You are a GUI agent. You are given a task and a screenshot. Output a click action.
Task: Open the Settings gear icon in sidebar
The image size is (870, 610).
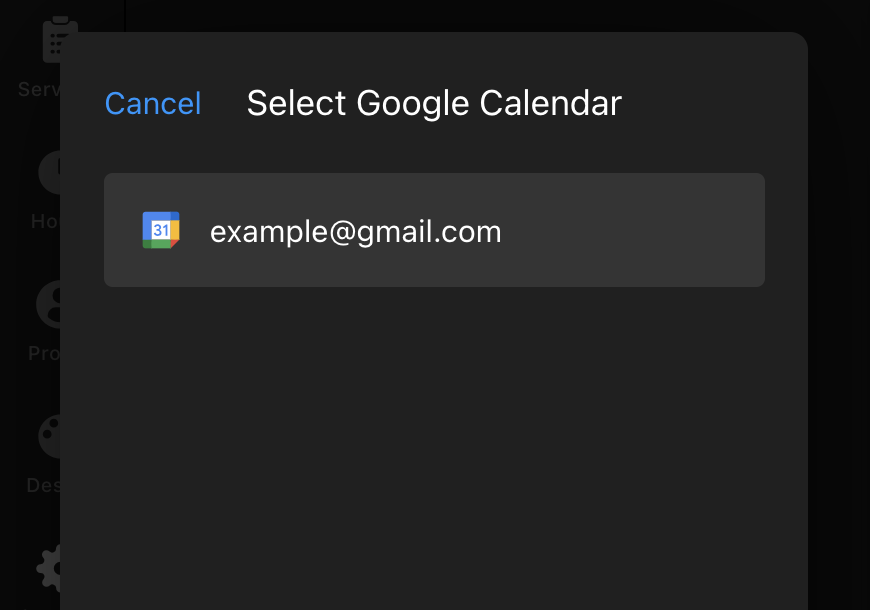tap(50, 567)
